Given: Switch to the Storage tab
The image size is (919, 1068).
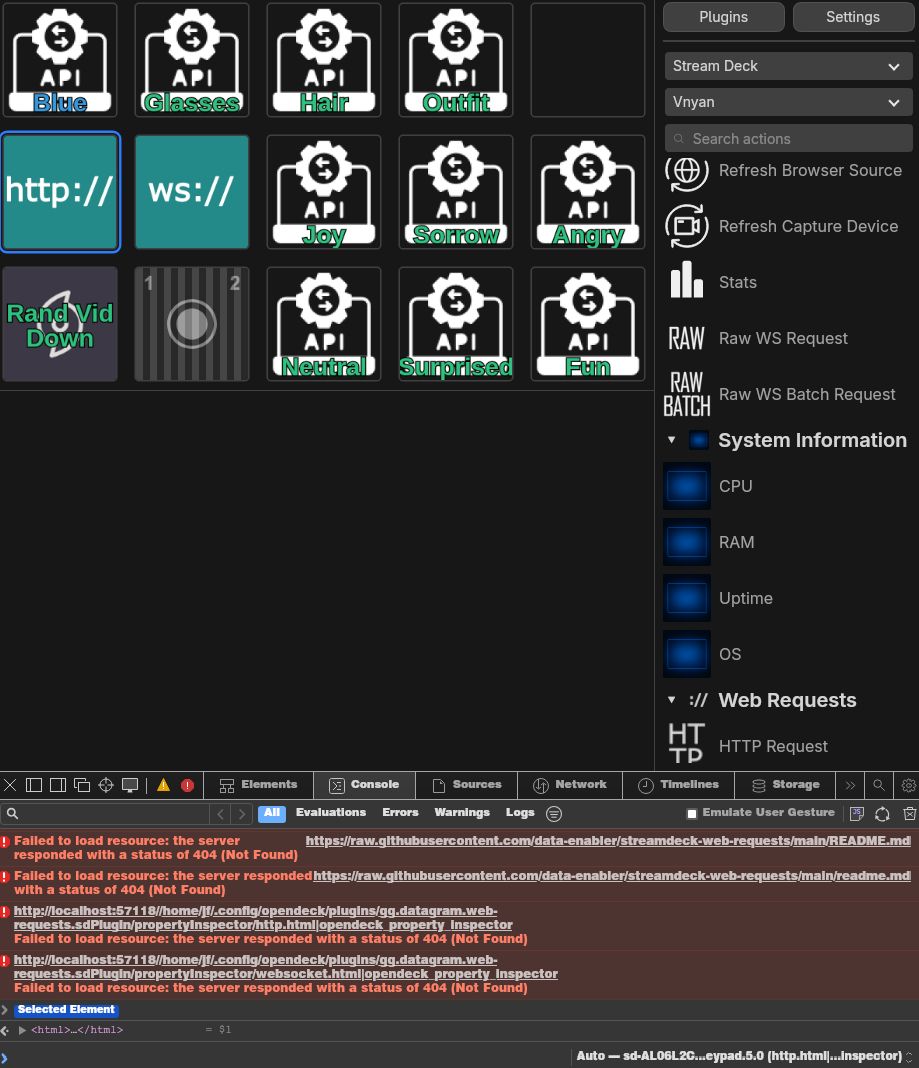Looking at the screenshot, I should (785, 785).
